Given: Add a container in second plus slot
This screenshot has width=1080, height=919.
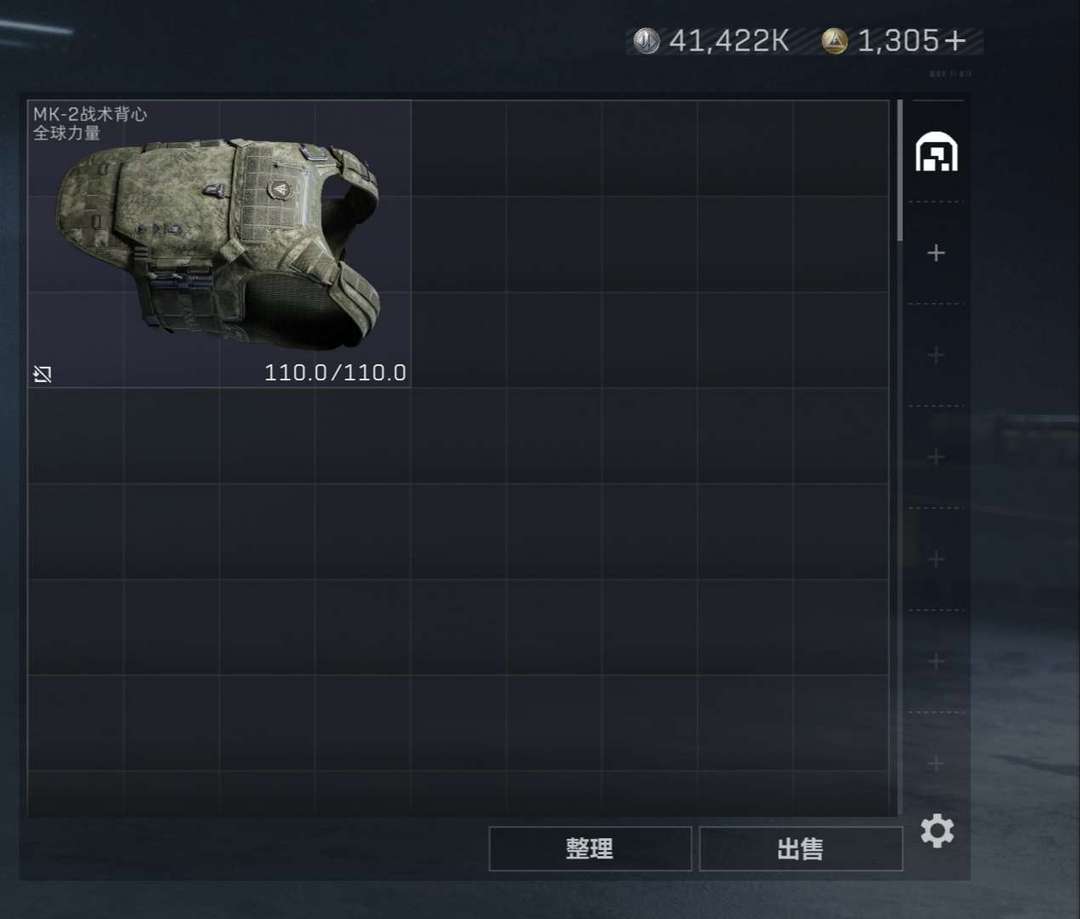Looking at the screenshot, I should point(936,355).
